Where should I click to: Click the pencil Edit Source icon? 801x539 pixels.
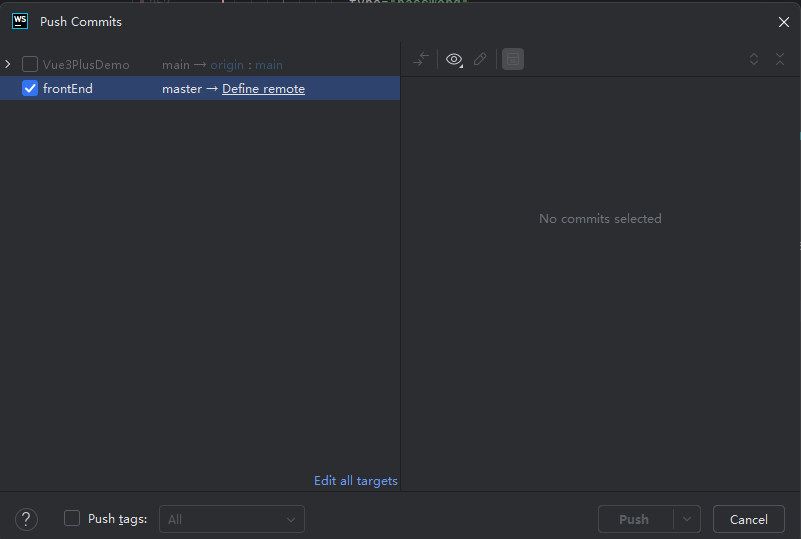[480, 59]
